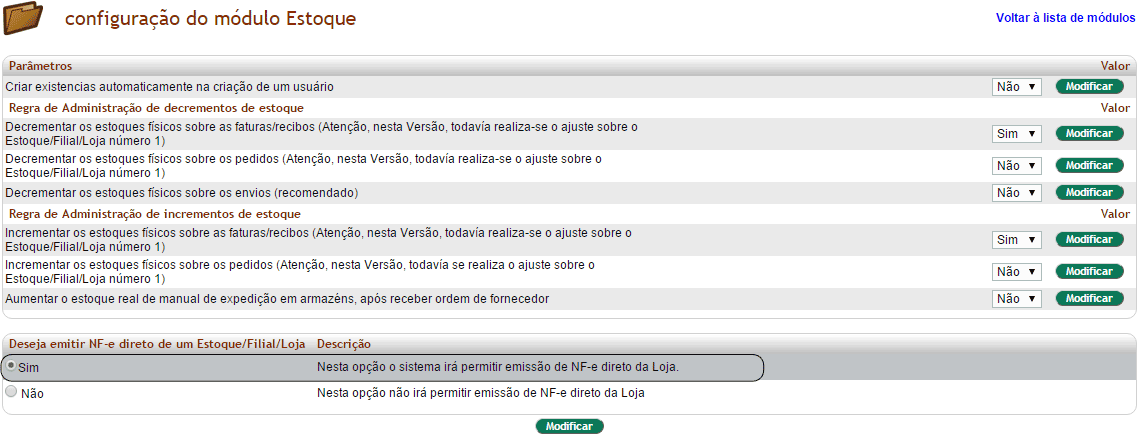This screenshot has height=445, width=1141.
Task: Open dropdown for Aumentar o estoque real
Action: (1017, 299)
